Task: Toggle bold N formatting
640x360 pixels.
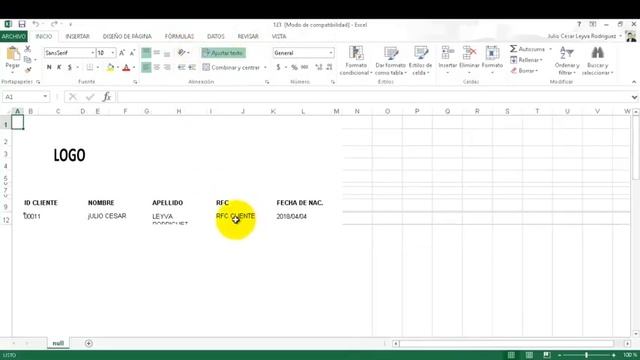Action: click(49, 67)
